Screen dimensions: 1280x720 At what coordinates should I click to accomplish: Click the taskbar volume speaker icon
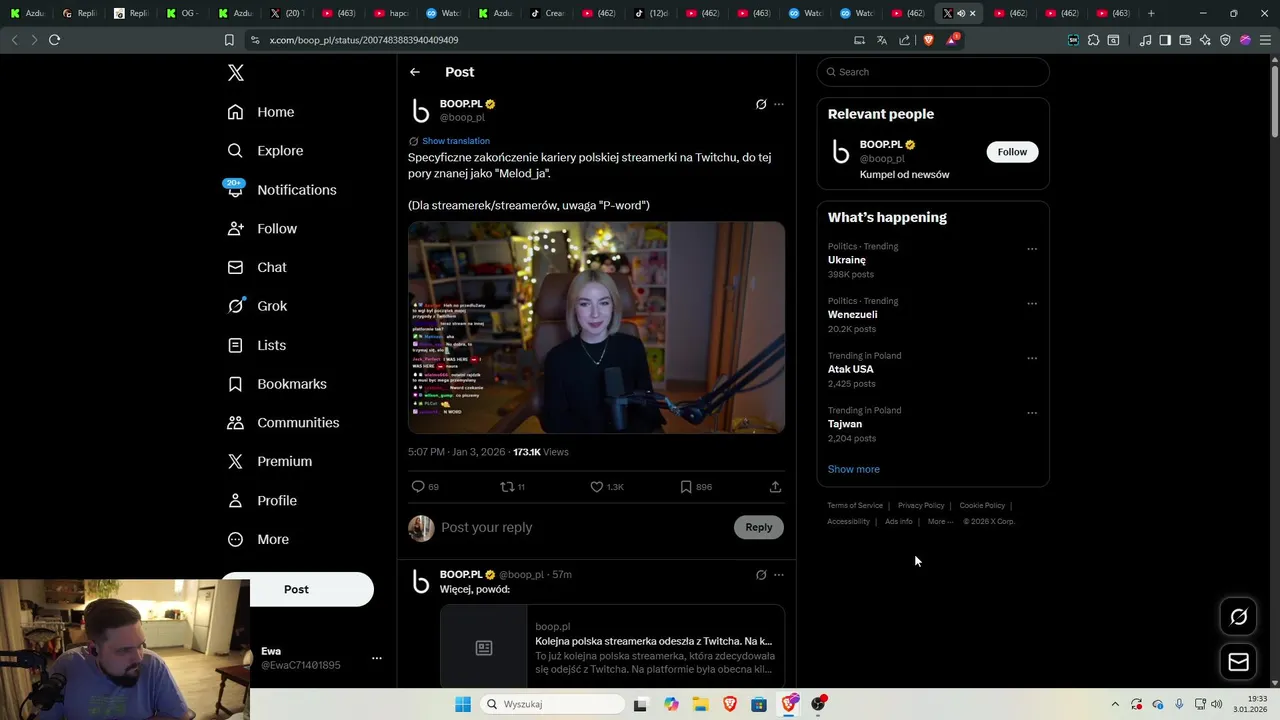coord(1217,704)
